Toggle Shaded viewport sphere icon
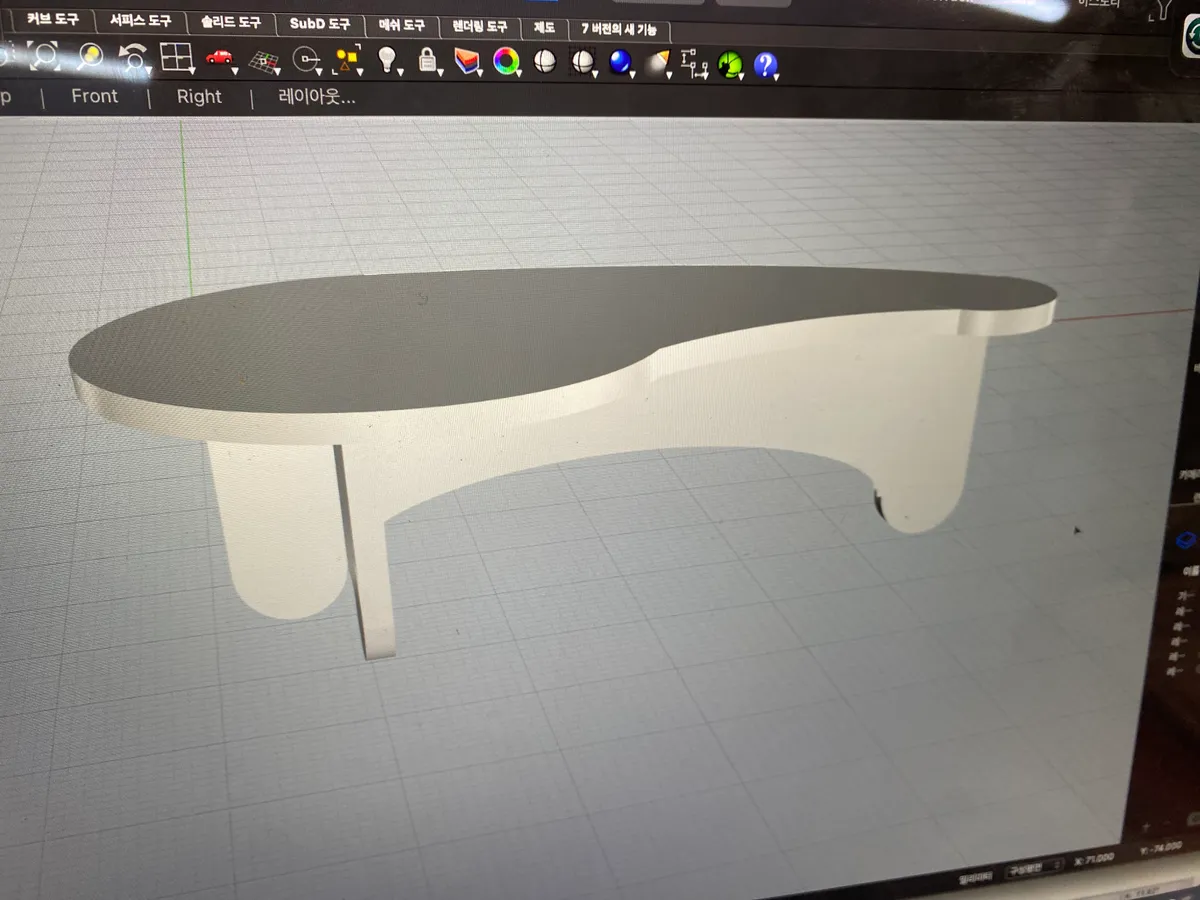1200x900 pixels. tap(544, 62)
